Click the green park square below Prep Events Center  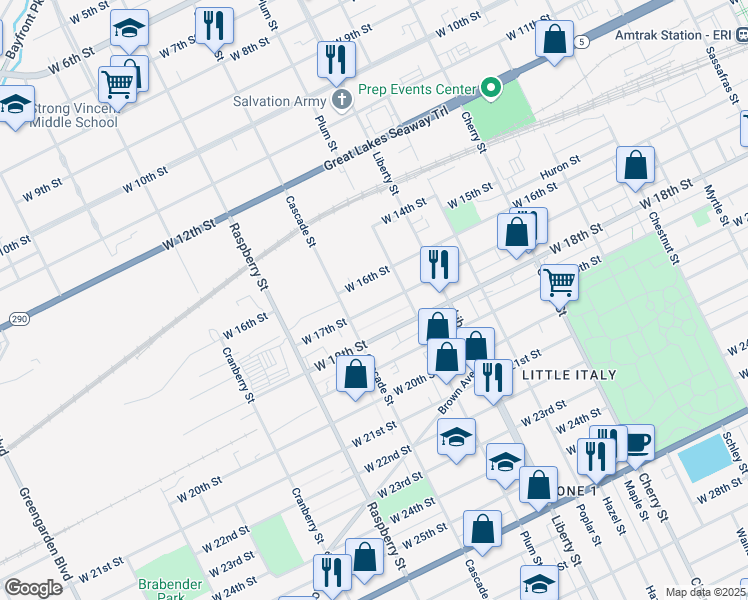pos(499,112)
